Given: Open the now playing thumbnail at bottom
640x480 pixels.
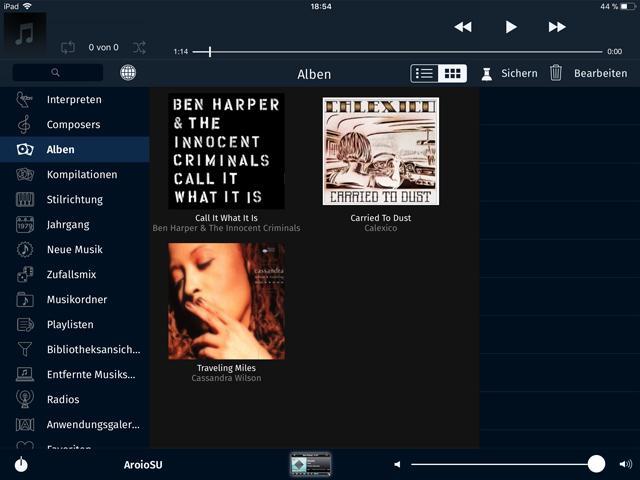Looking at the screenshot, I should [310, 464].
